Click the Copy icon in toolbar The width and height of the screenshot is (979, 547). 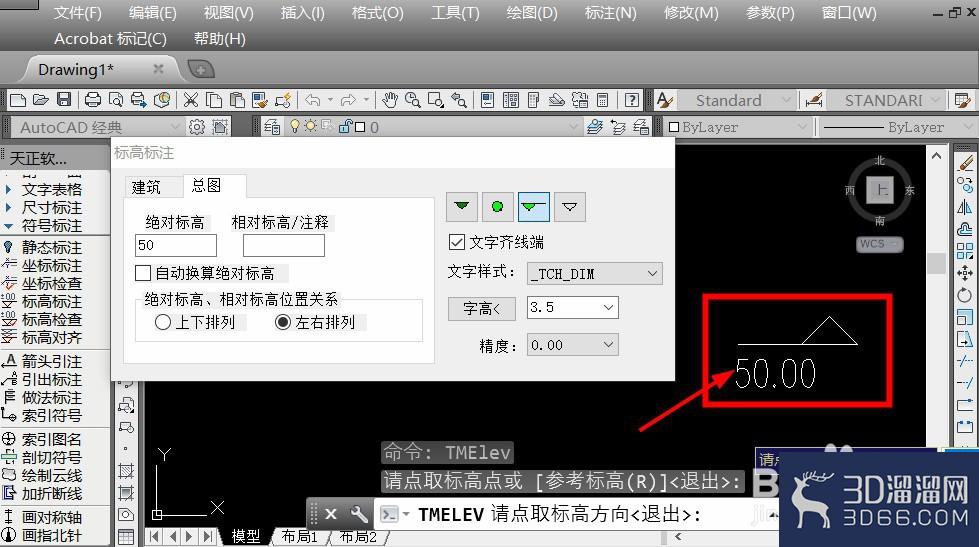(214, 100)
